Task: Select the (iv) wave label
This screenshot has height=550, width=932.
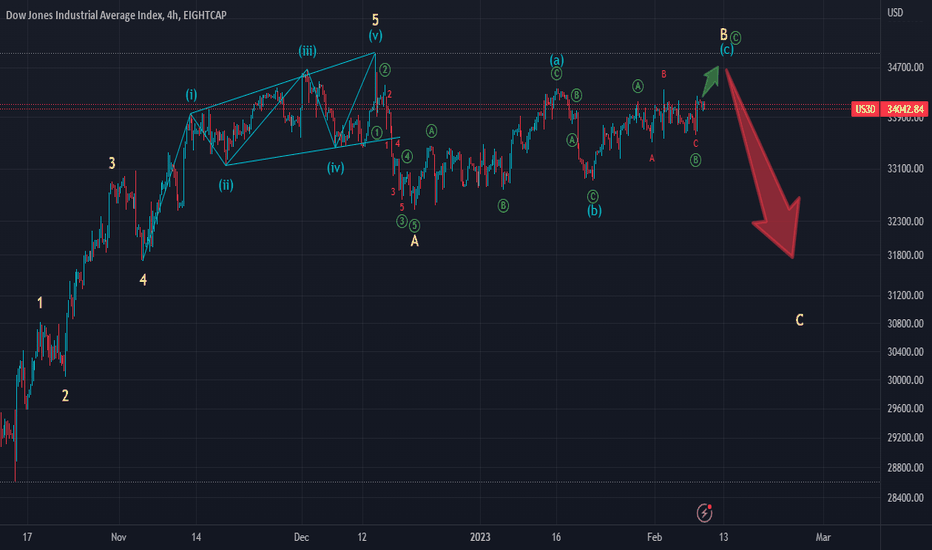Action: [335, 168]
